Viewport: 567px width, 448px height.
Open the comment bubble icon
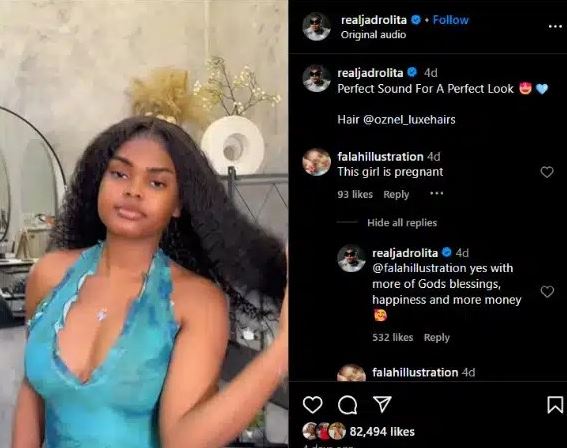coord(348,405)
